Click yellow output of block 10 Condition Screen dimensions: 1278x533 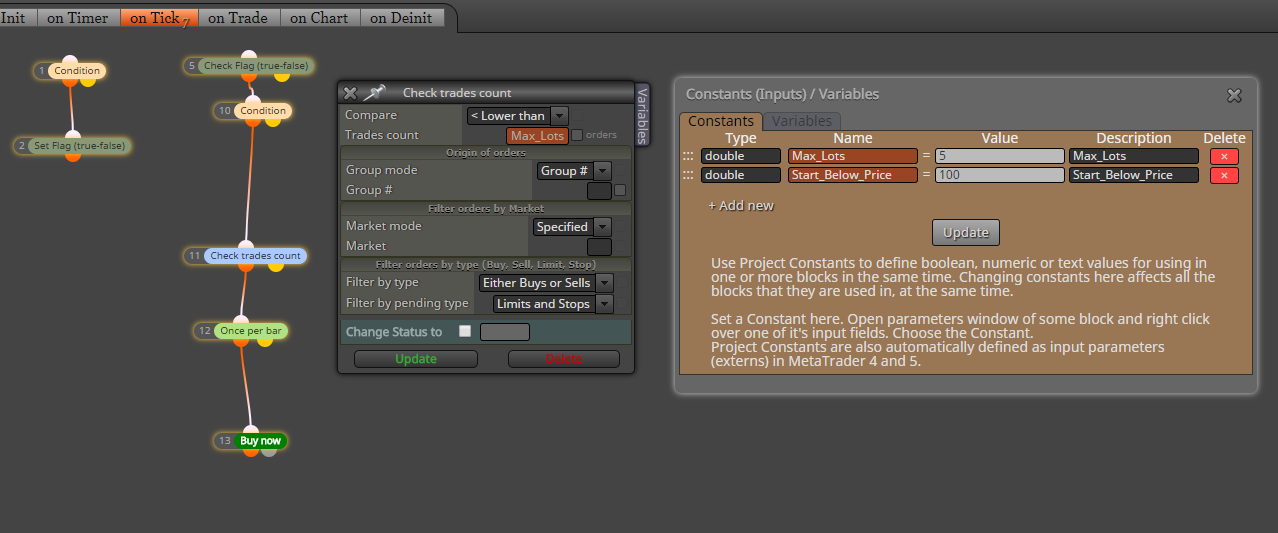pos(272,120)
